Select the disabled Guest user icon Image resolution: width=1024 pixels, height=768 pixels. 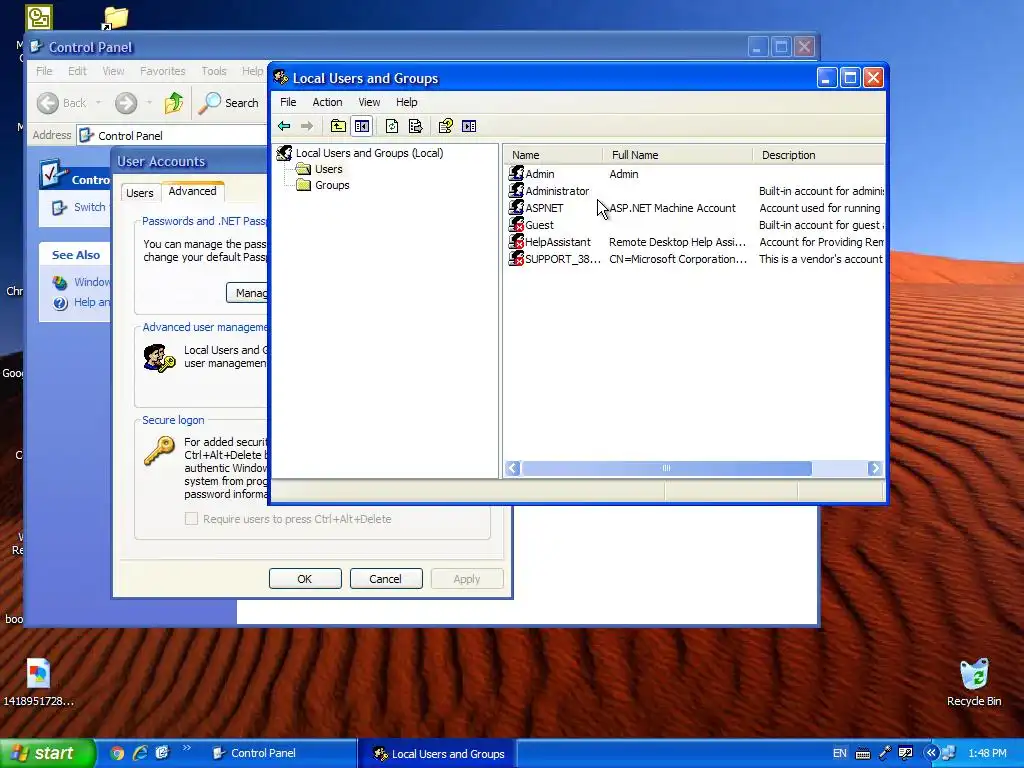tap(516, 225)
